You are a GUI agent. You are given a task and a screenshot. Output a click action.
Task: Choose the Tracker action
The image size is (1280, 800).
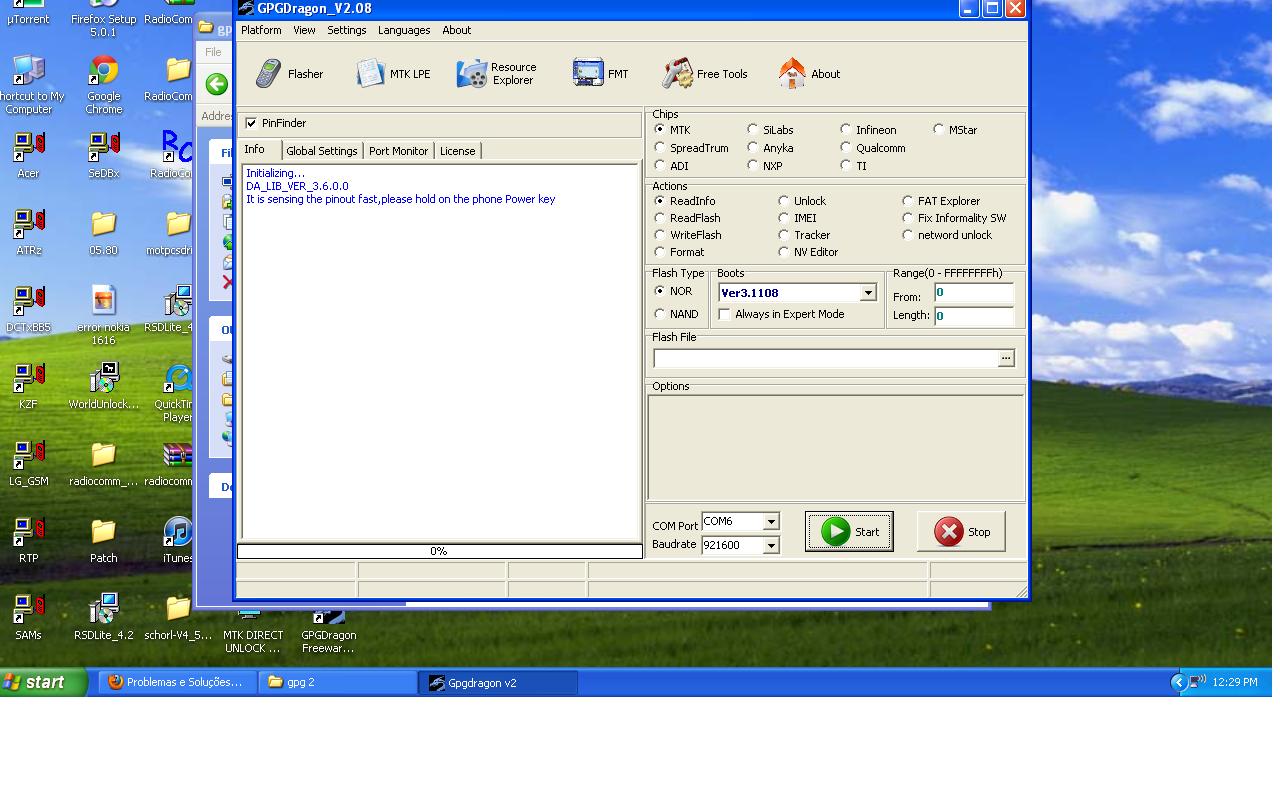click(x=784, y=235)
